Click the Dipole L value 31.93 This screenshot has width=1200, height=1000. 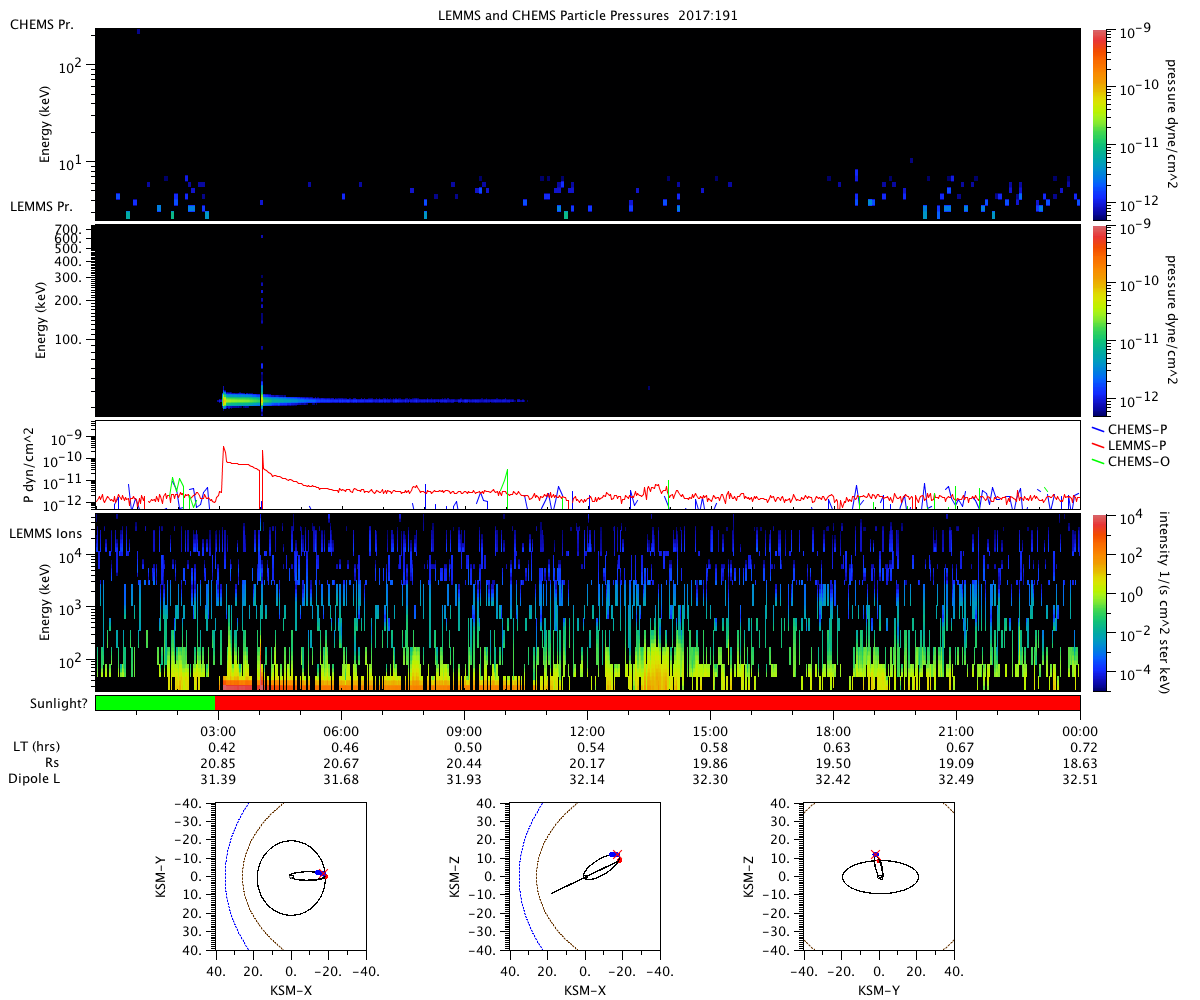click(464, 779)
